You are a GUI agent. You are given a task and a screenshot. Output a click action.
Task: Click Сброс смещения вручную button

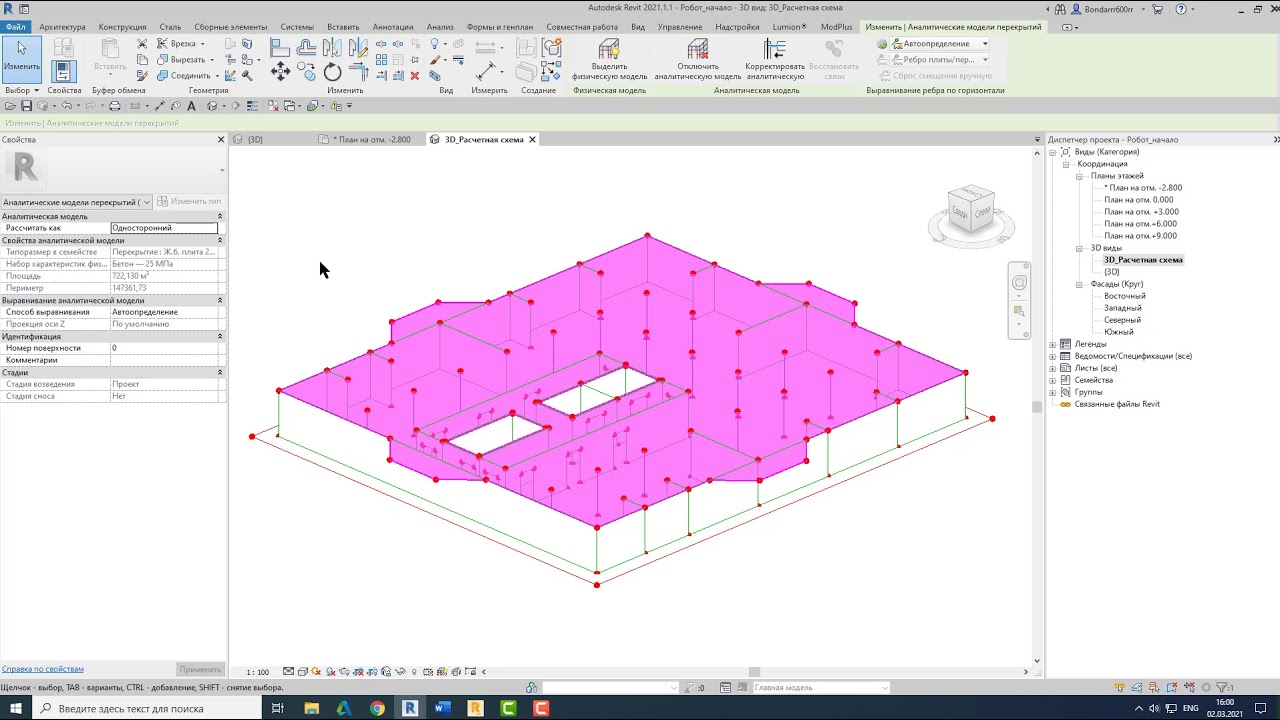(934, 76)
